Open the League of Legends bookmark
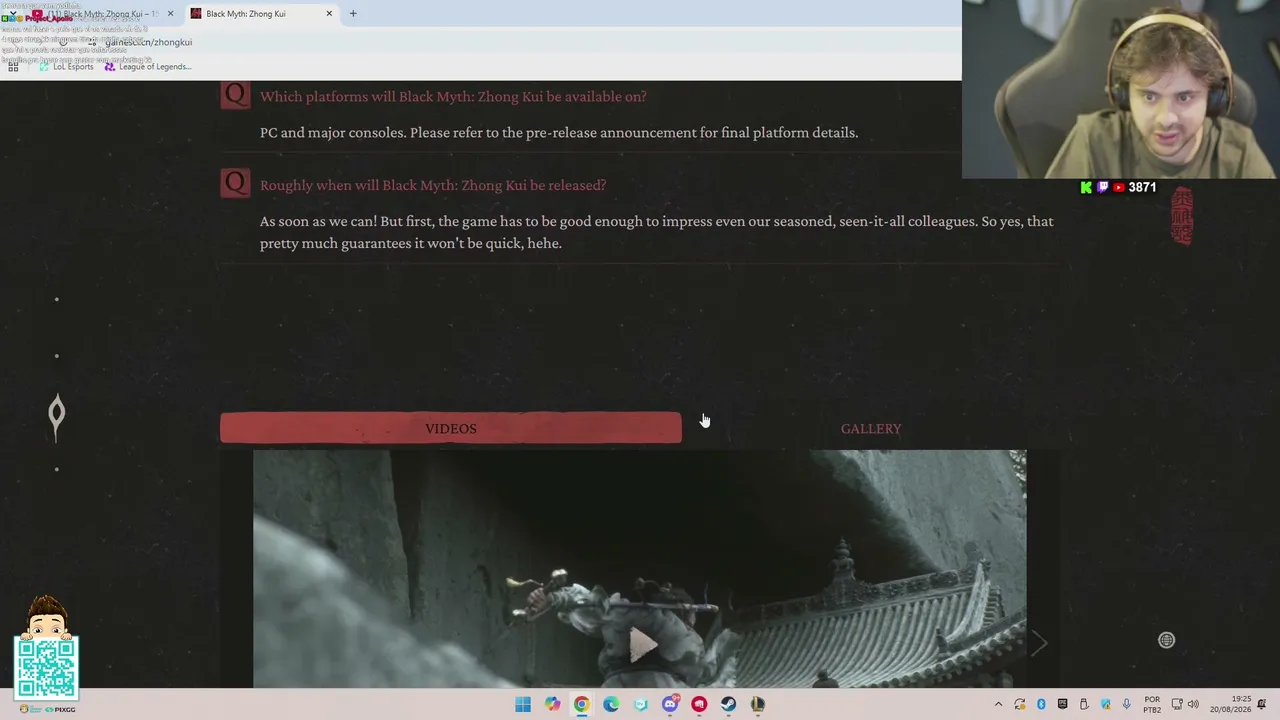1280x720 pixels. pyautogui.click(x=148, y=67)
